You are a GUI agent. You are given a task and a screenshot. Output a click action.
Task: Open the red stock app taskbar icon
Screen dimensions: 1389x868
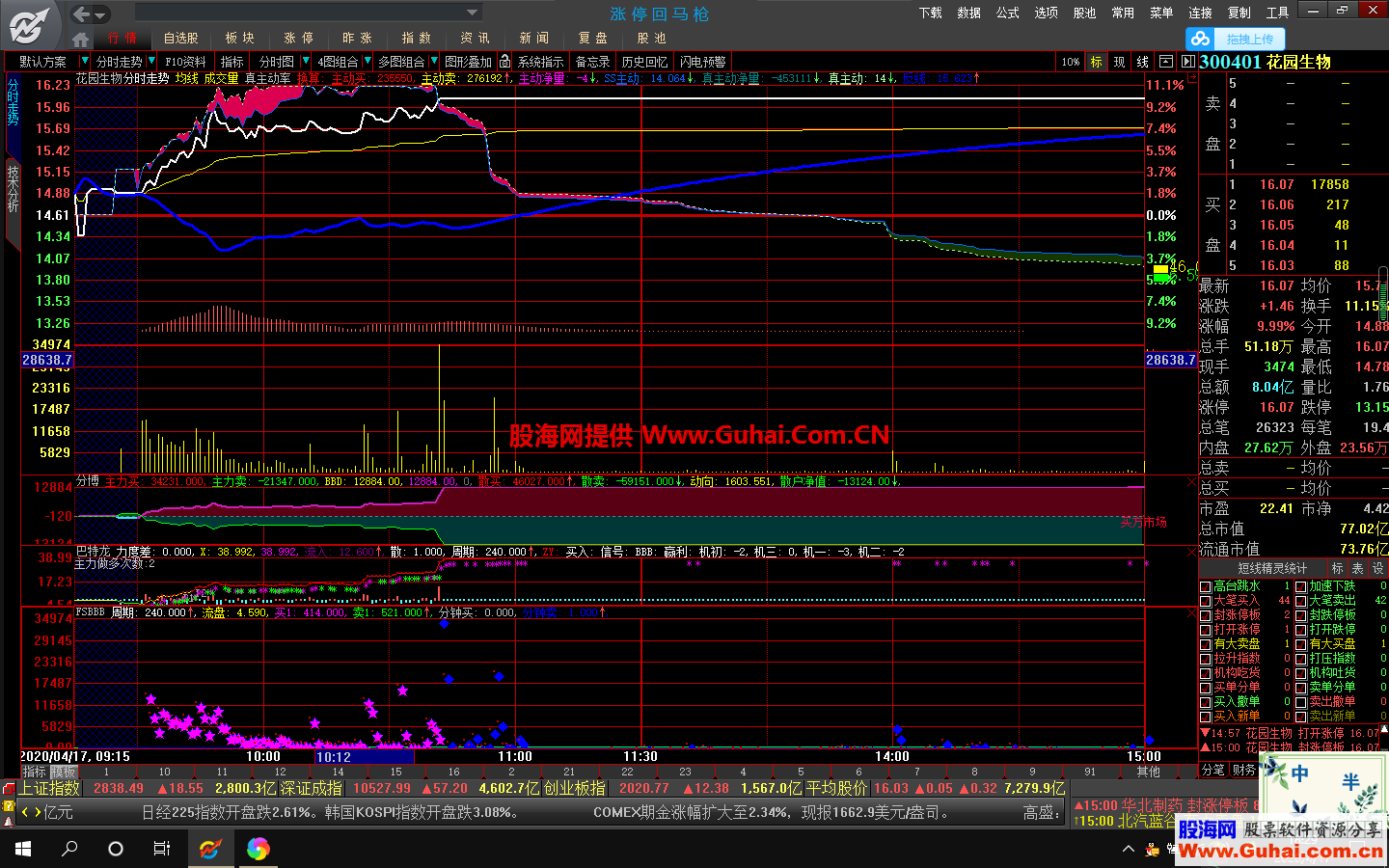pos(209,849)
